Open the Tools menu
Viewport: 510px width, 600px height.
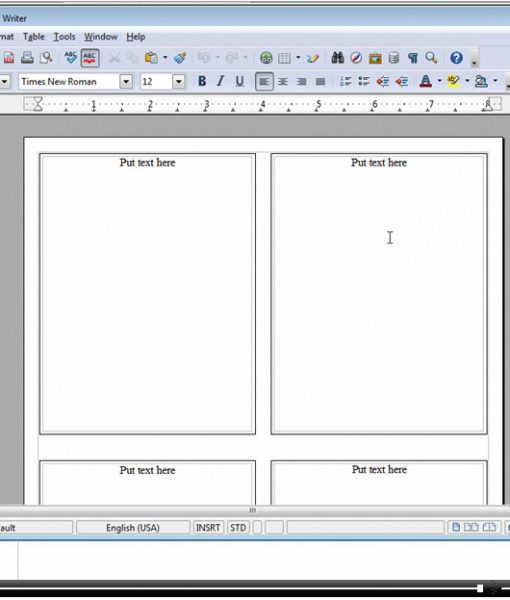(x=64, y=37)
